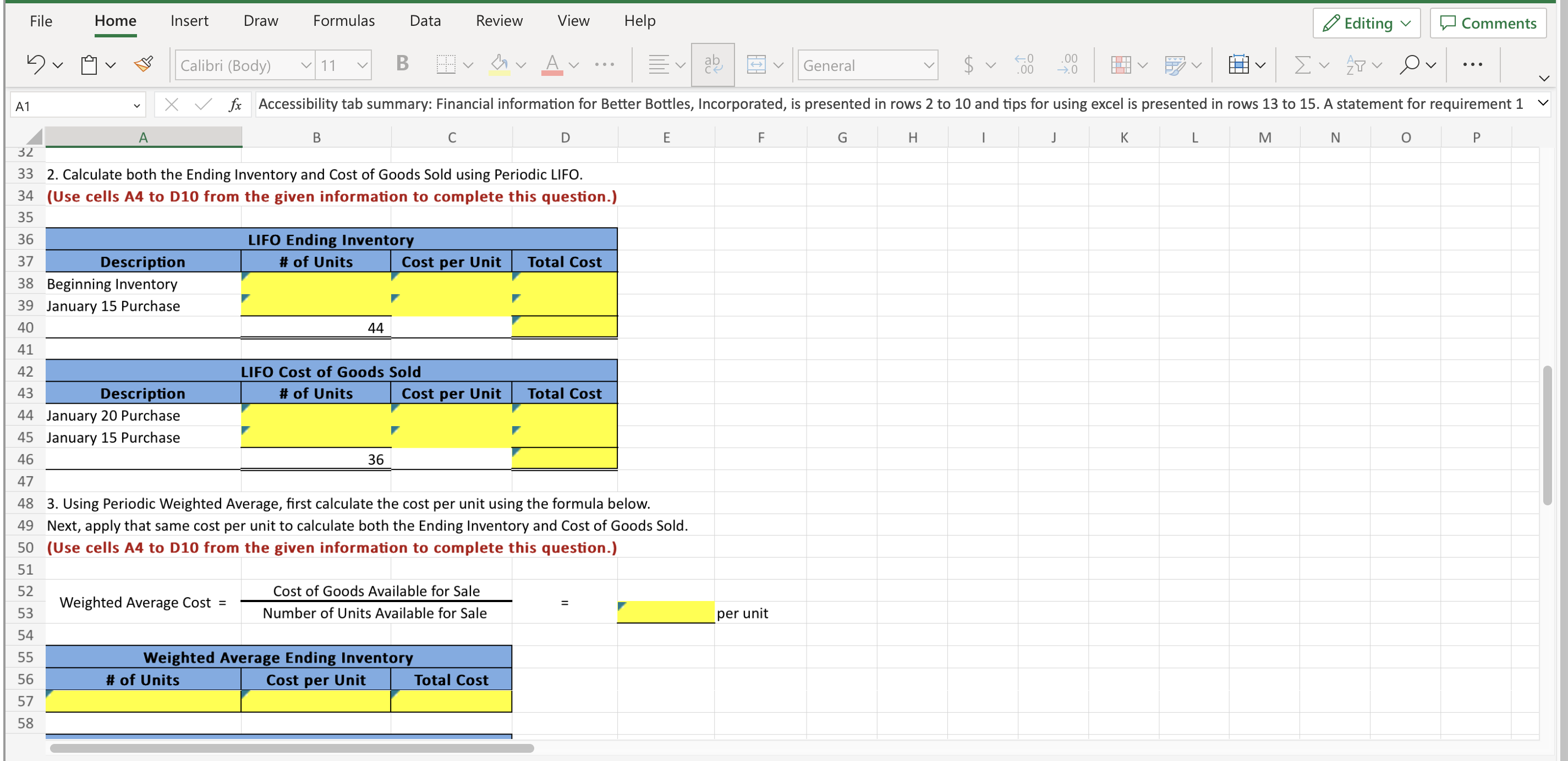
Task: Select cell B40 containing 44
Action: click(x=316, y=327)
